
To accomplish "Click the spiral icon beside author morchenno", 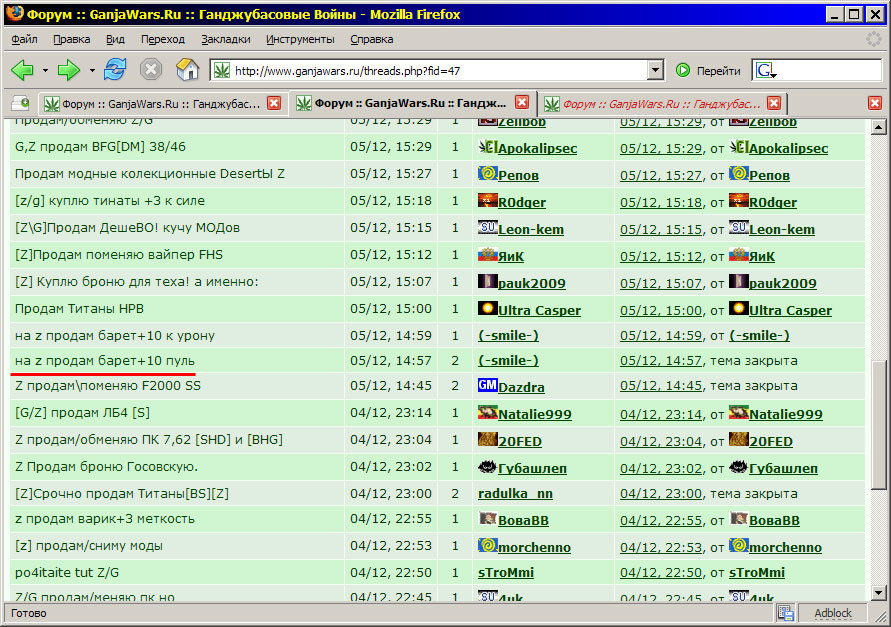I will [x=488, y=545].
